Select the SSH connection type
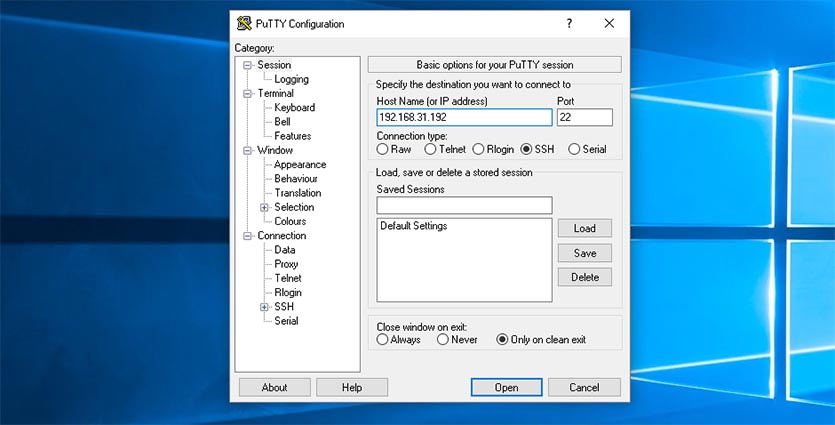 click(x=527, y=149)
